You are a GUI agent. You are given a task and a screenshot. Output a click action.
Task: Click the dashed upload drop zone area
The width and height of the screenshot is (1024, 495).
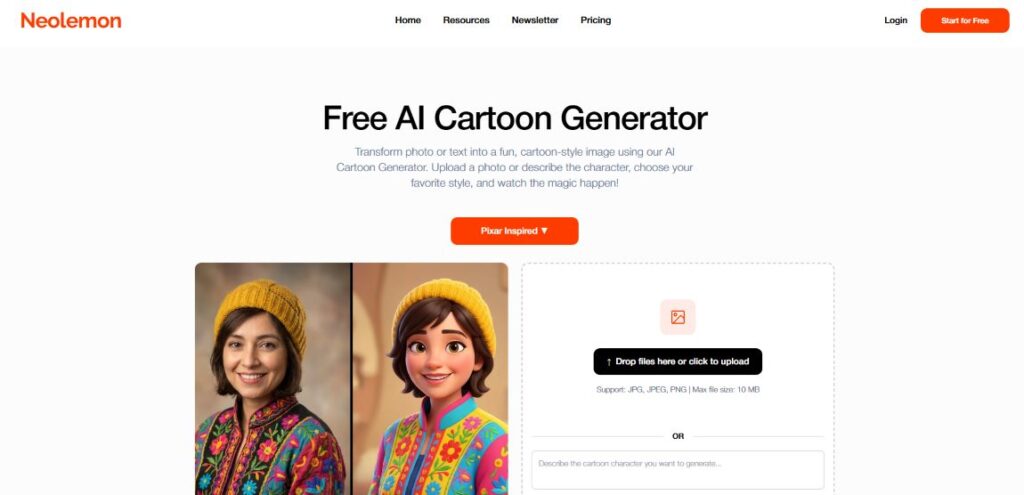click(678, 379)
